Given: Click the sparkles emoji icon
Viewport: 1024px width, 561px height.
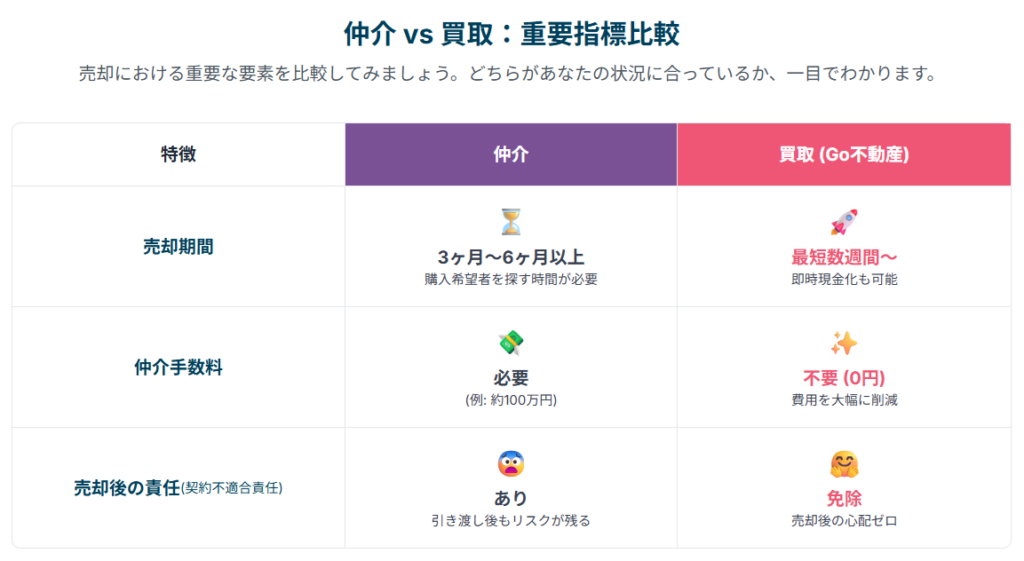Looking at the screenshot, I should [x=844, y=343].
